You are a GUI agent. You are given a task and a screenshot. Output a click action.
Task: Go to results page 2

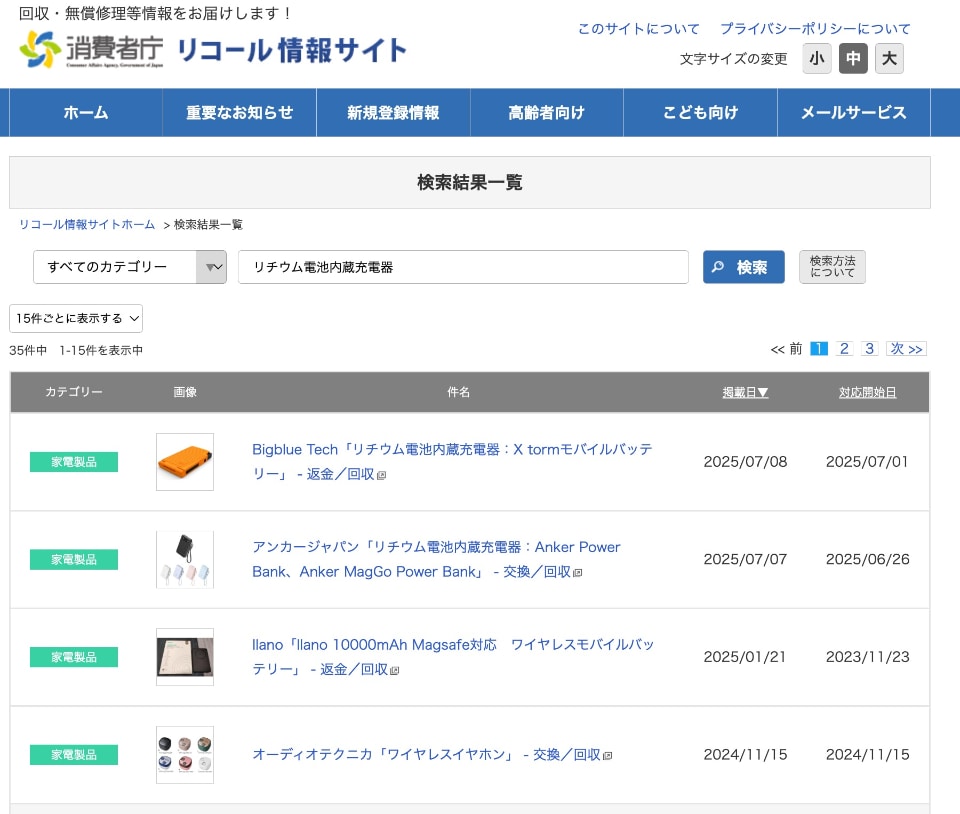844,349
